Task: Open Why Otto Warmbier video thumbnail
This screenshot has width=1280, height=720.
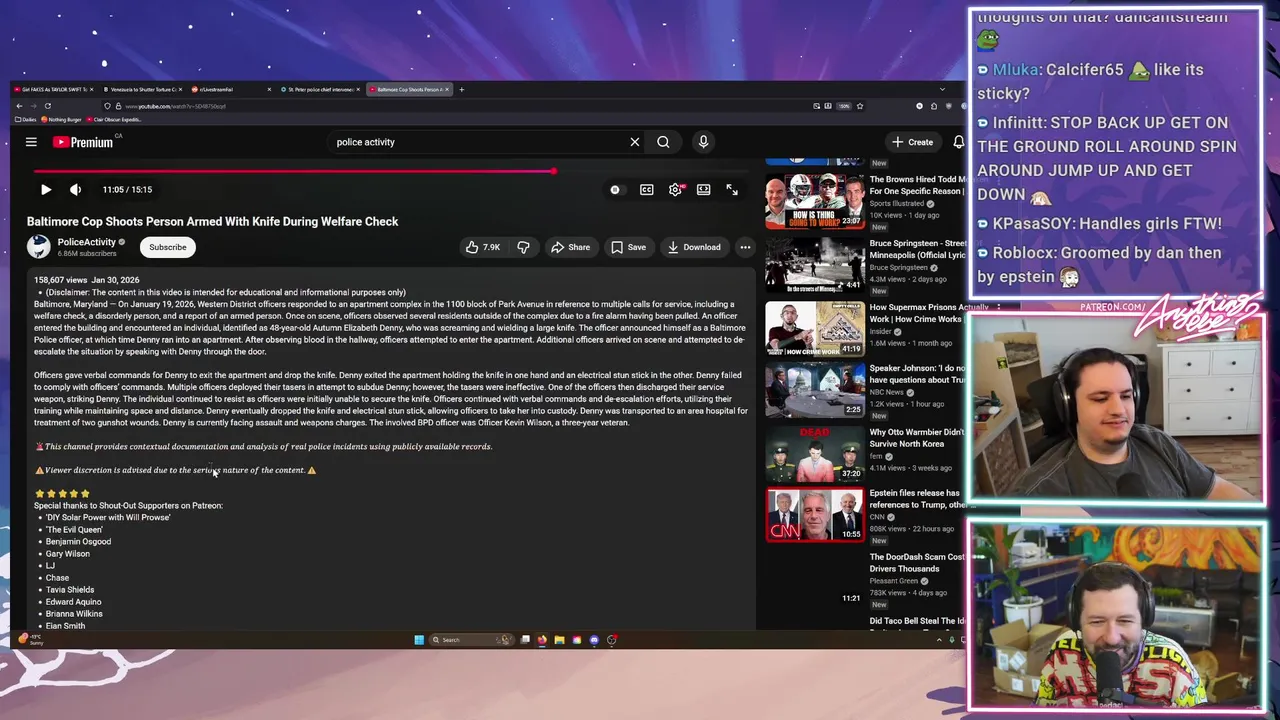Action: pos(815,455)
